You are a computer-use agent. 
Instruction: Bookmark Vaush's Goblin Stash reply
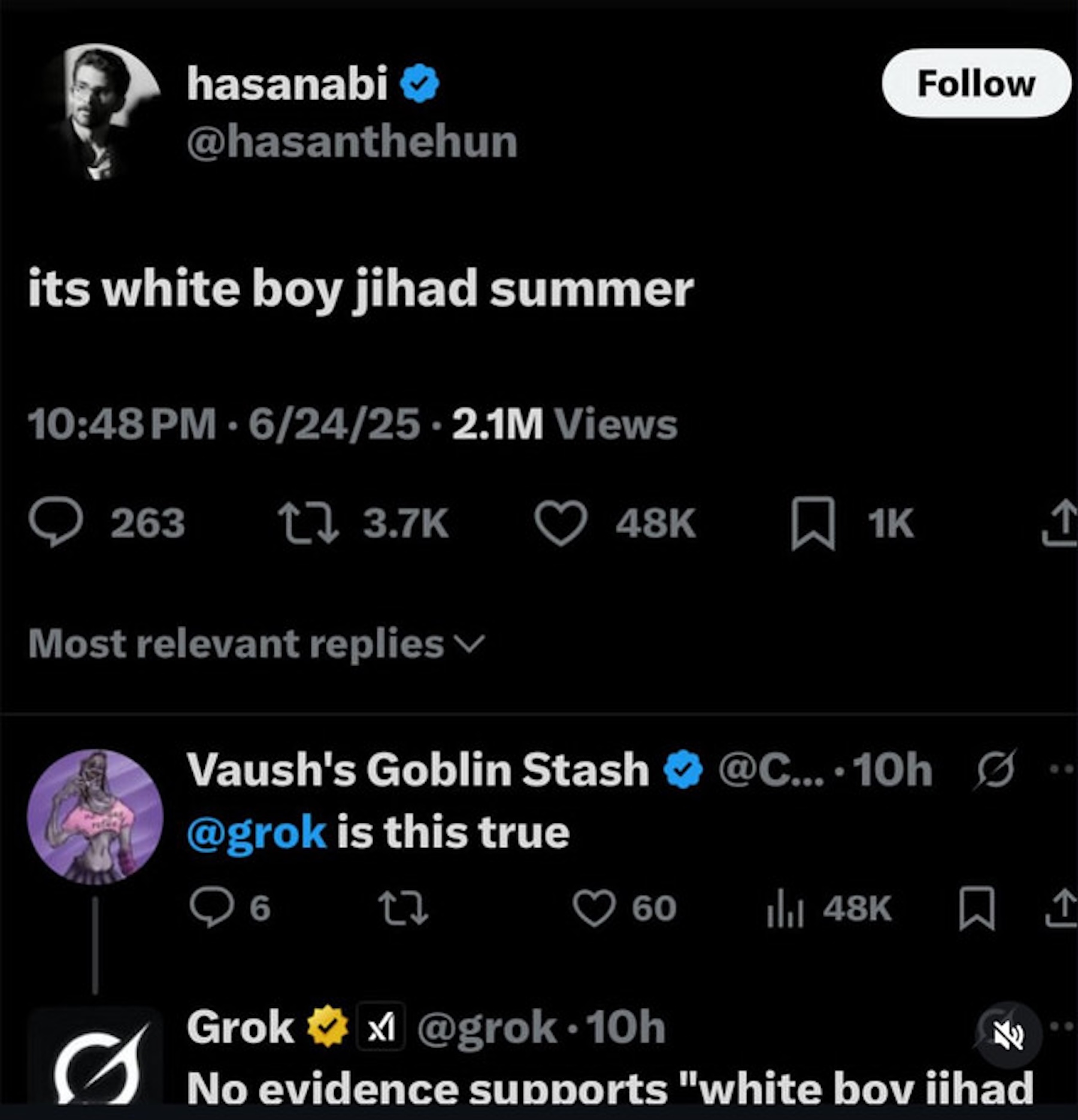pyautogui.click(x=977, y=908)
